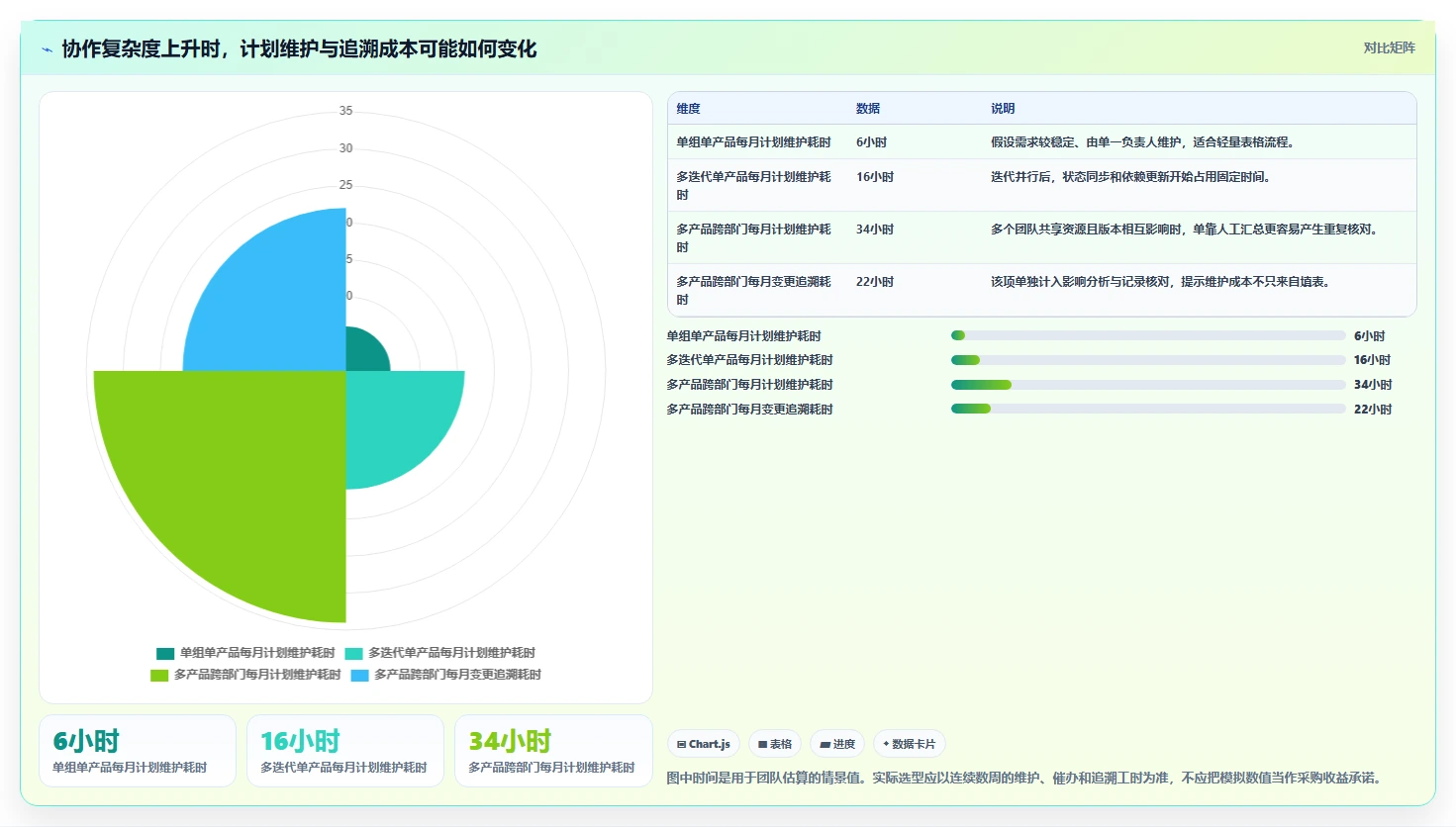Click the 25 axis label on chart
This screenshot has width=1456, height=827.
coord(345,185)
